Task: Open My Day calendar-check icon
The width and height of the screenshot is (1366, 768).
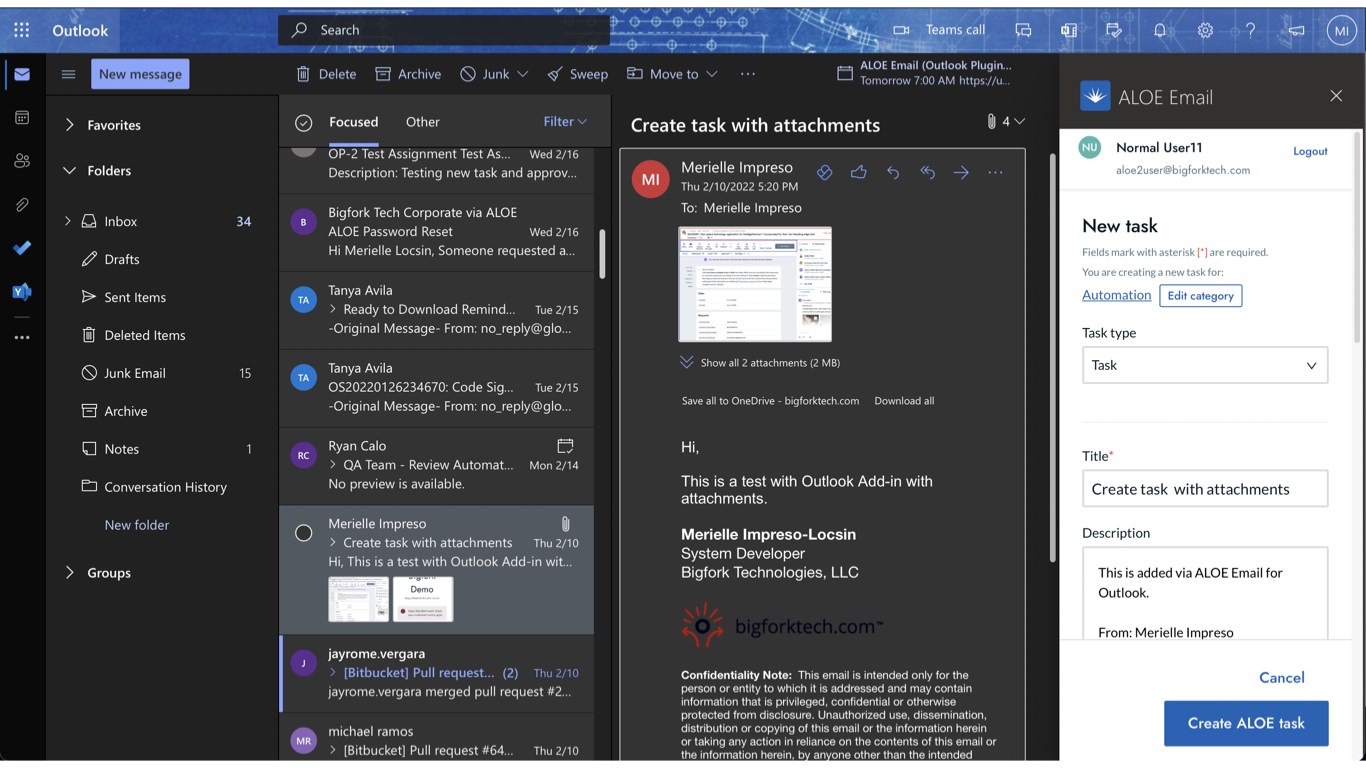Action: coord(1114,30)
